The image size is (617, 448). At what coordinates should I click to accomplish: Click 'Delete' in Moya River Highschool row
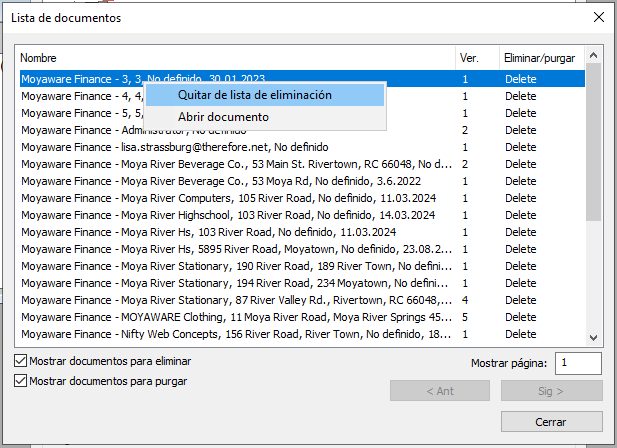coord(521,215)
